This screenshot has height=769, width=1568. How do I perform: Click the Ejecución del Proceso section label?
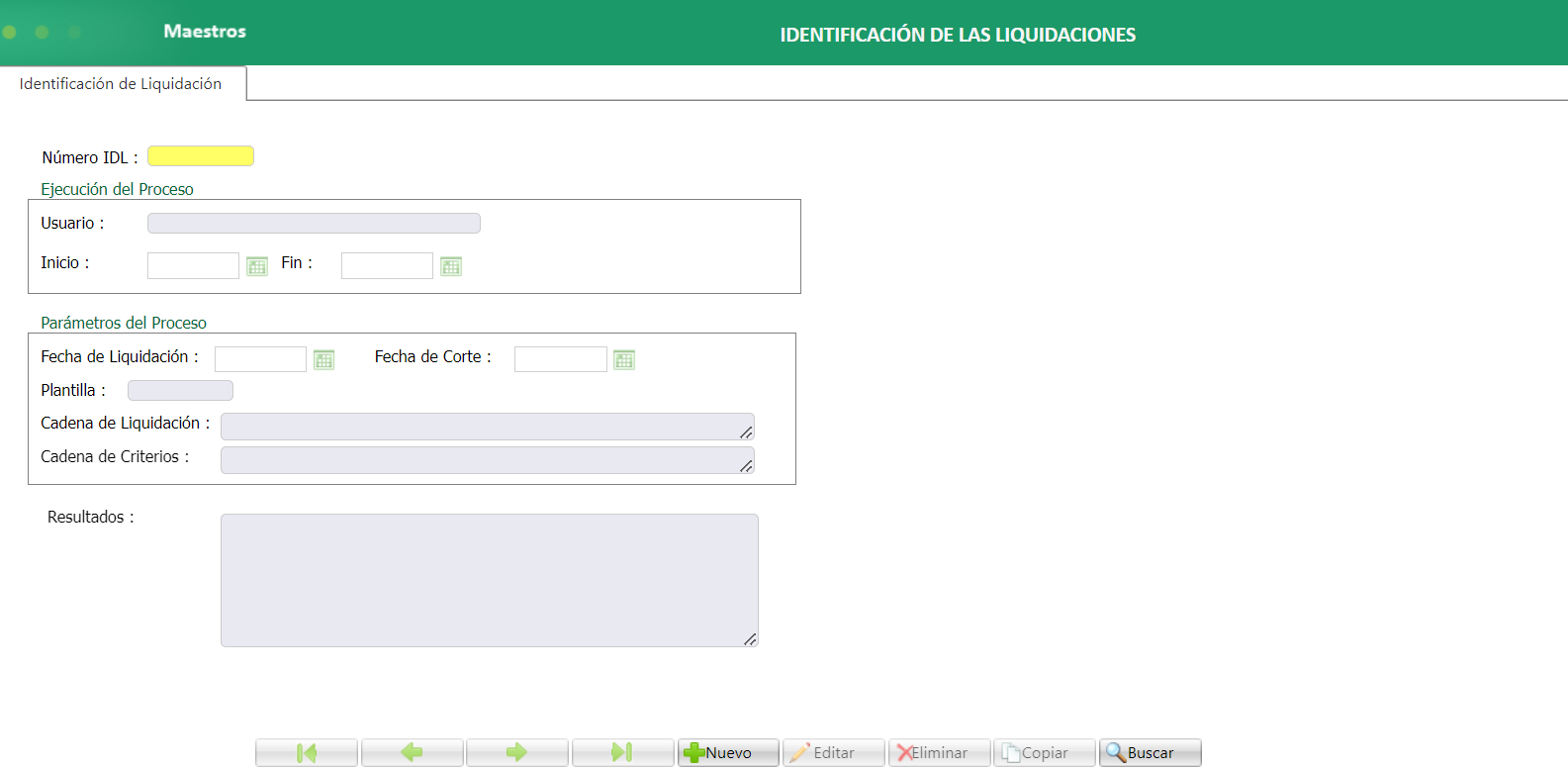tap(117, 189)
